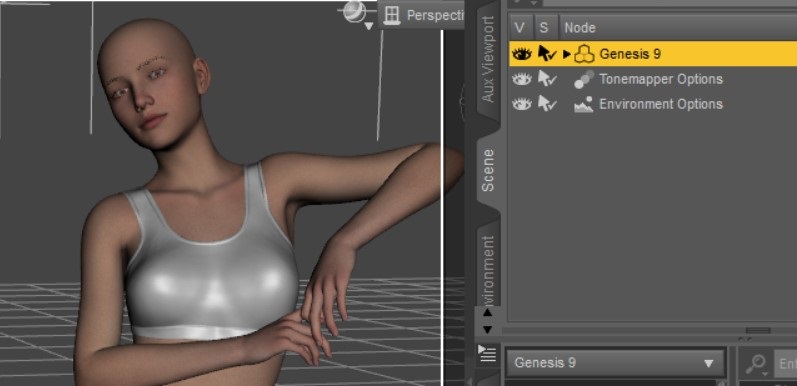The width and height of the screenshot is (797, 386).
Task: Open the Genesis 9 node selection dropdown
Action: coord(615,363)
